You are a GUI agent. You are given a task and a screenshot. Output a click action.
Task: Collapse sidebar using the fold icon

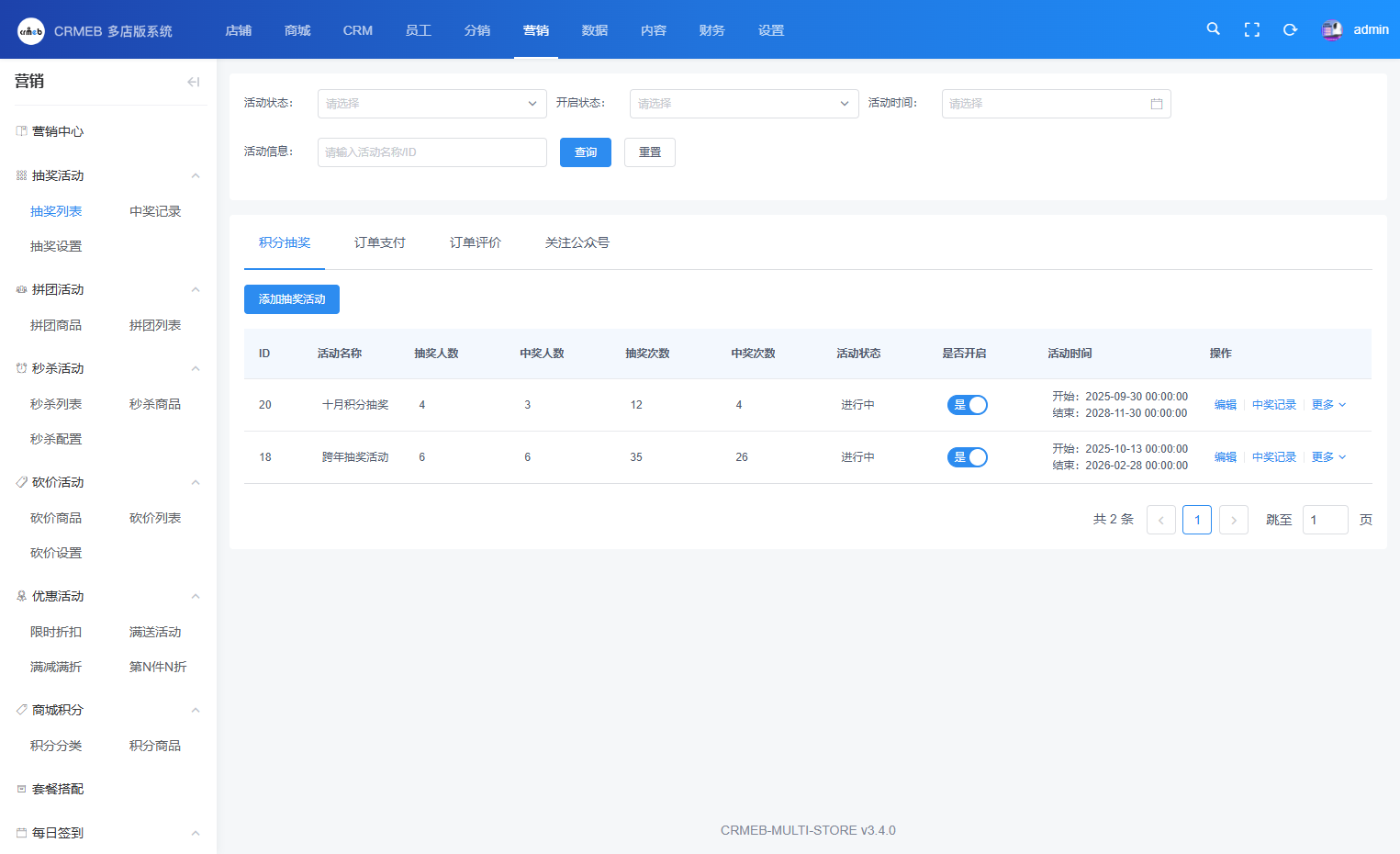pyautogui.click(x=193, y=82)
